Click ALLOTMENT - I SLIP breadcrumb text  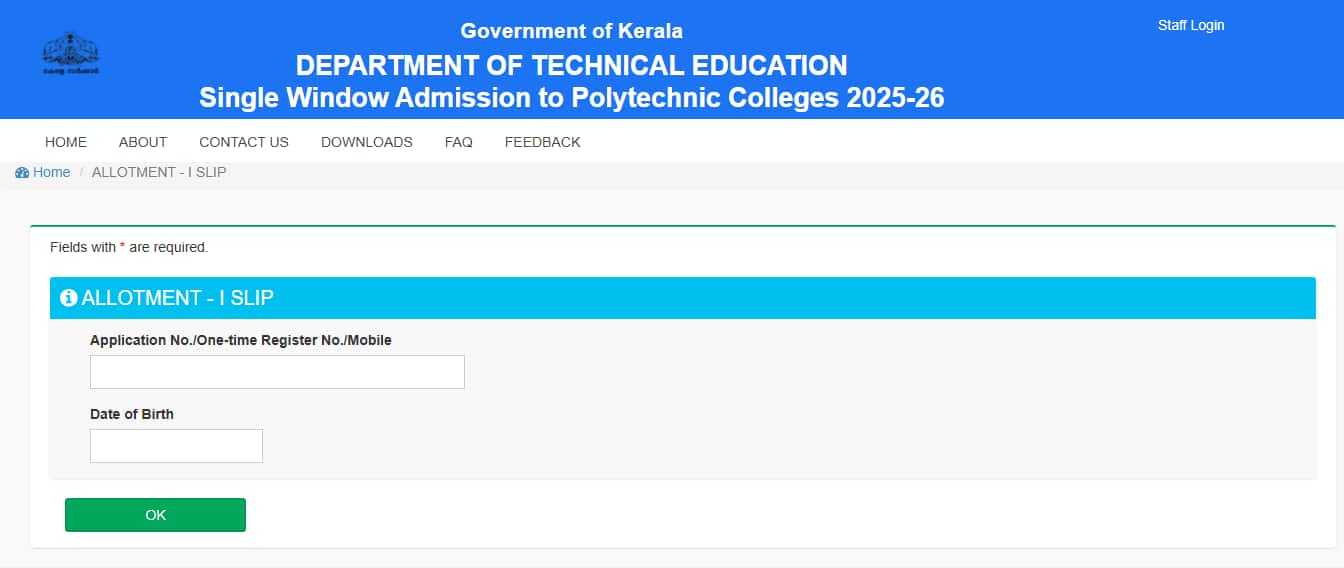click(x=159, y=172)
